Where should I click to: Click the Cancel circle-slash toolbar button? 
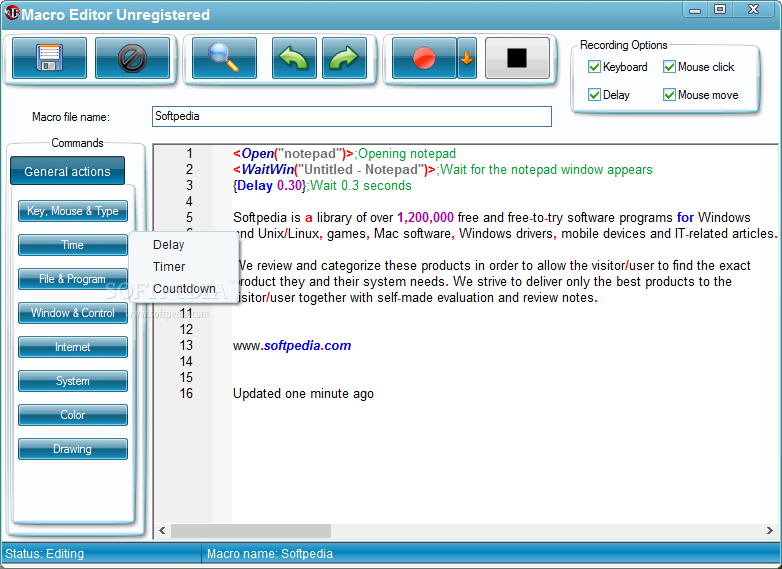(132, 58)
